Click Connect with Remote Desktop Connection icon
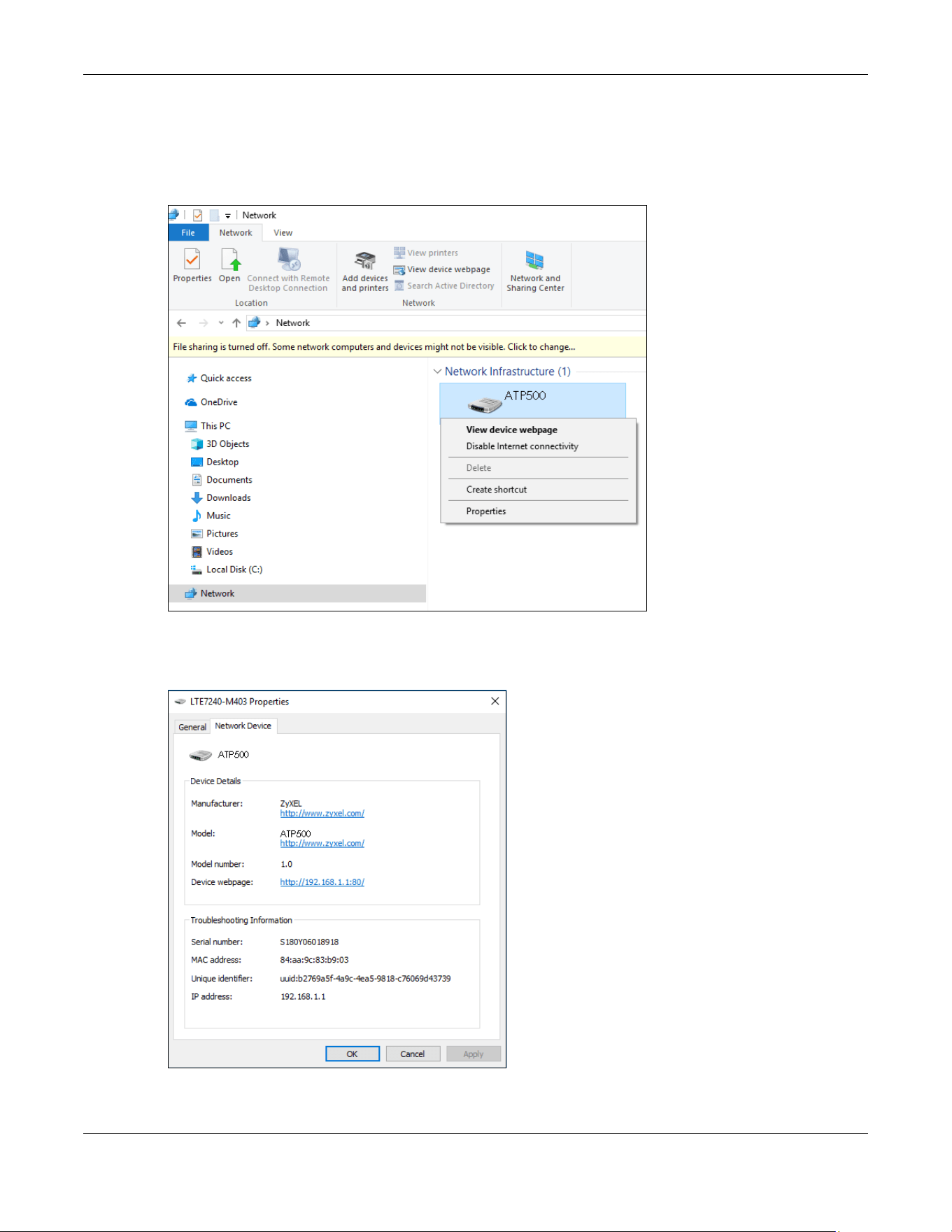Image resolution: width=952 pixels, height=1232 pixels. (288, 270)
